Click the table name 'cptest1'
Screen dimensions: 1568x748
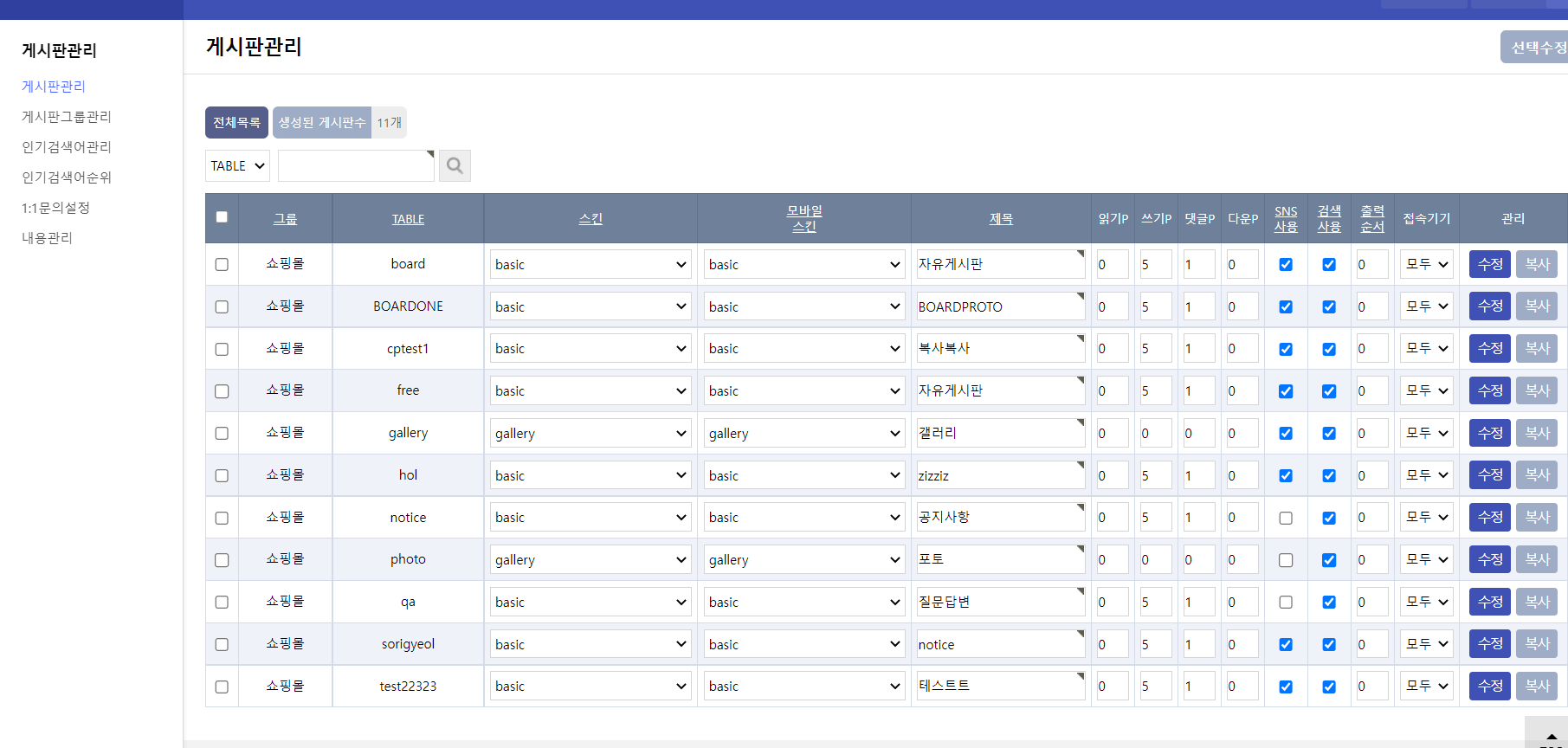408,349
